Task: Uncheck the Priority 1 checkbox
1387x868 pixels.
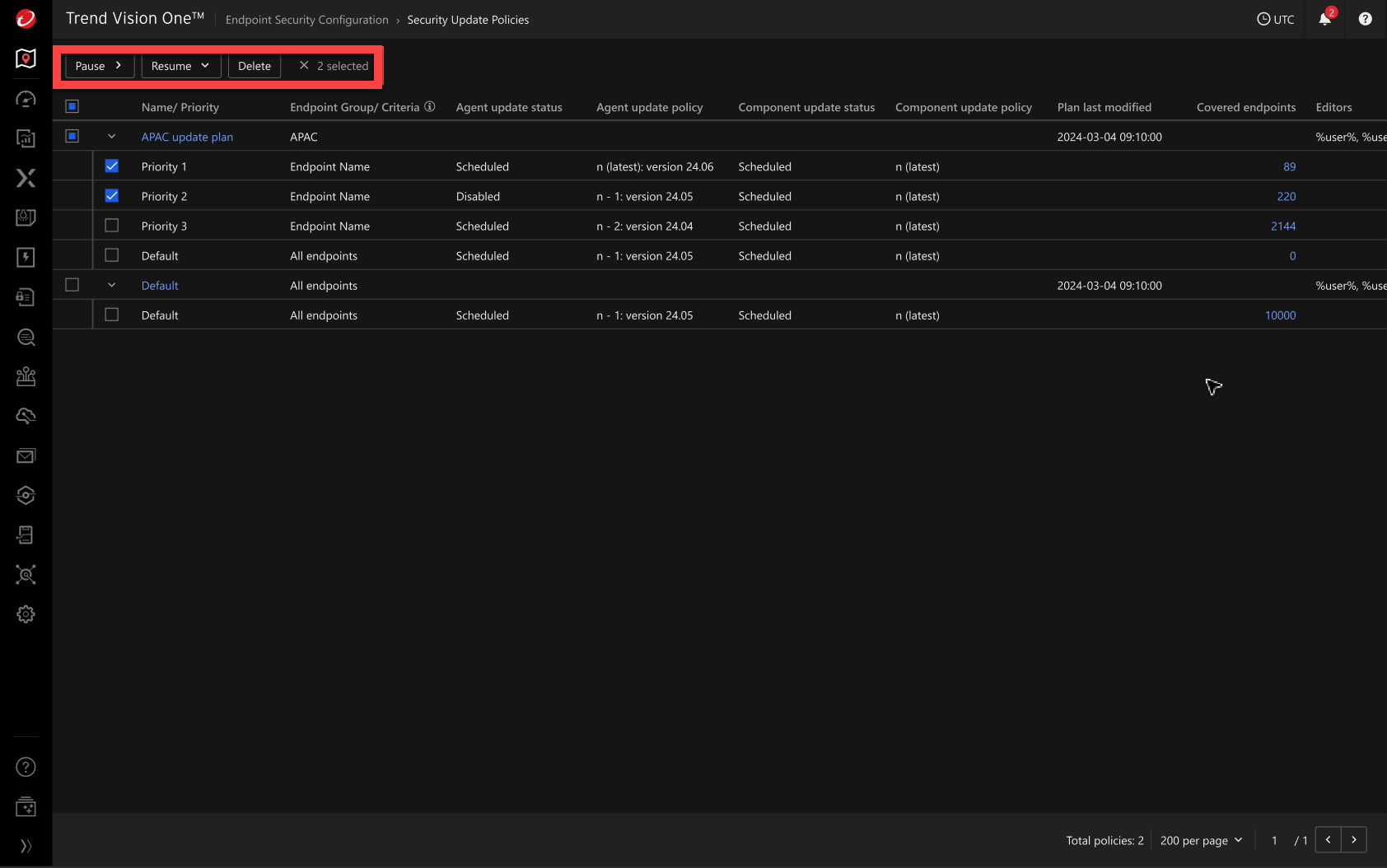Action: tap(112, 166)
